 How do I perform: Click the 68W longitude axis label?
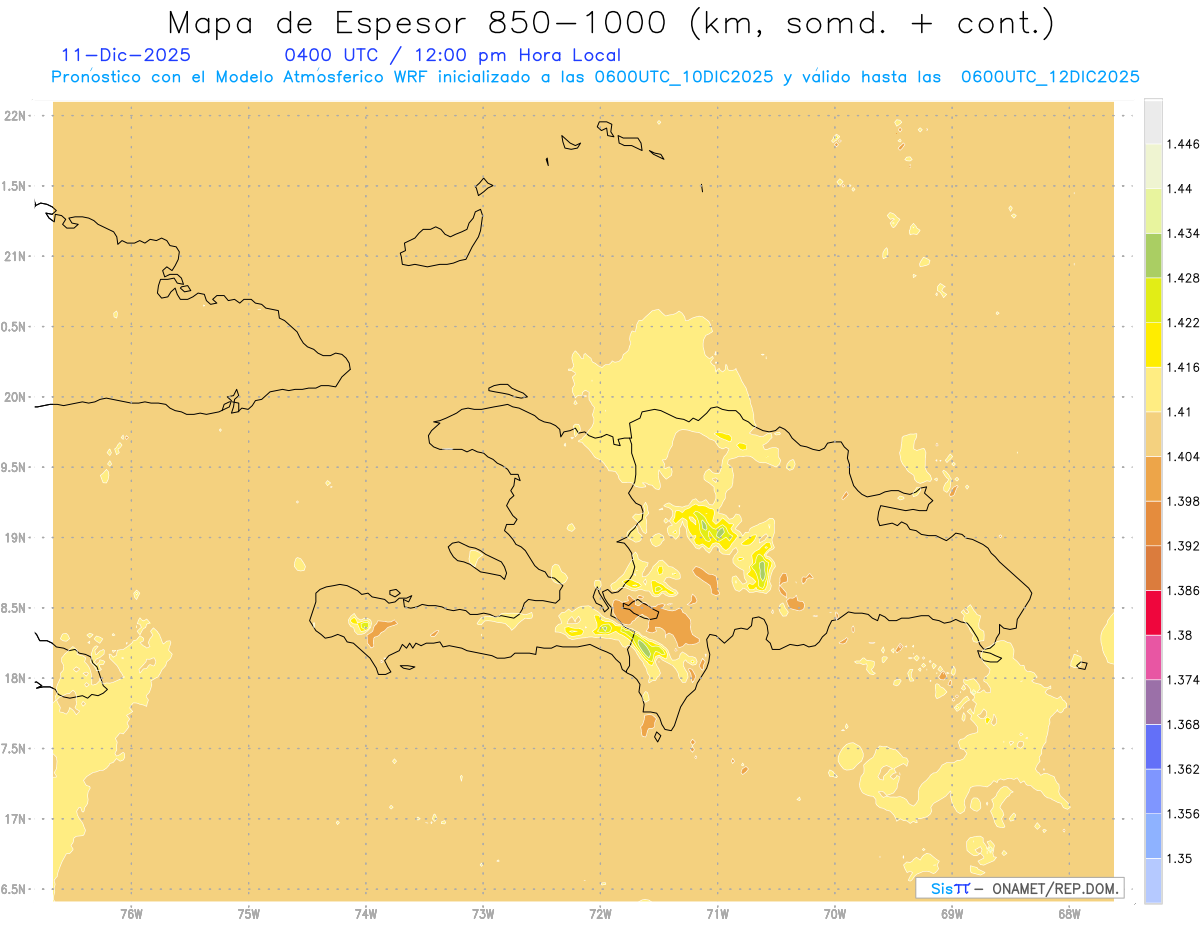[1069, 913]
